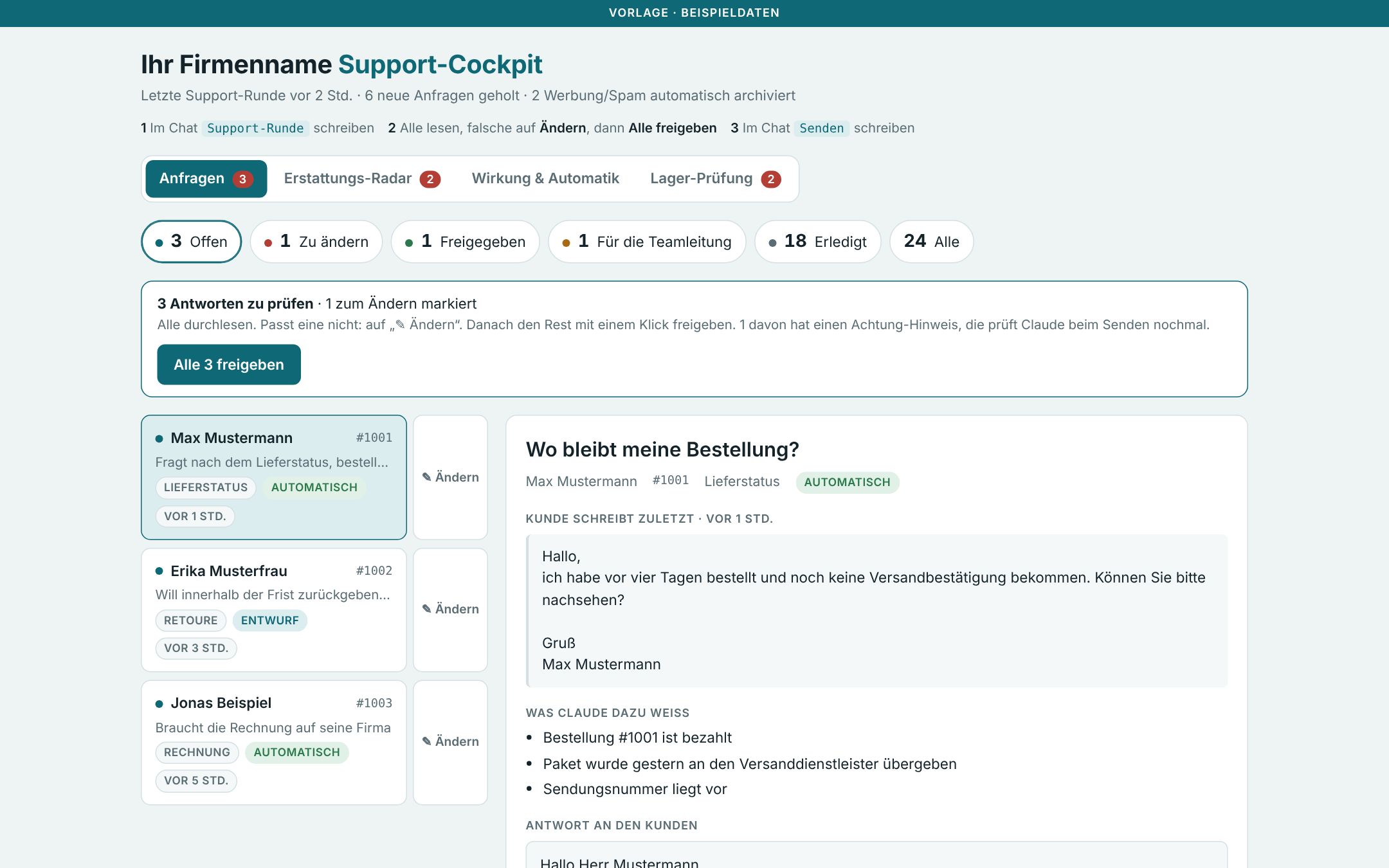This screenshot has width=1389, height=868.
Task: Click the AUTOMATISCH badge on Jonas's card
Action: click(x=297, y=752)
